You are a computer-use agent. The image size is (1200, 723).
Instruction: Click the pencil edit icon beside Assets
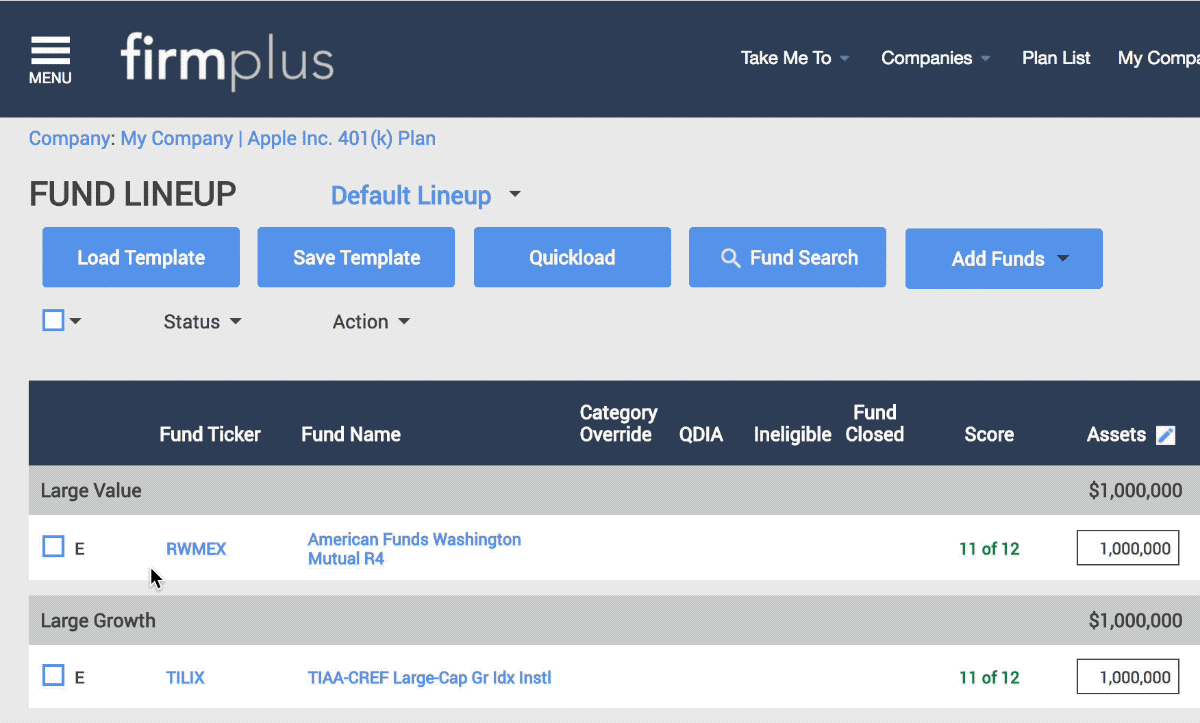coord(1165,435)
